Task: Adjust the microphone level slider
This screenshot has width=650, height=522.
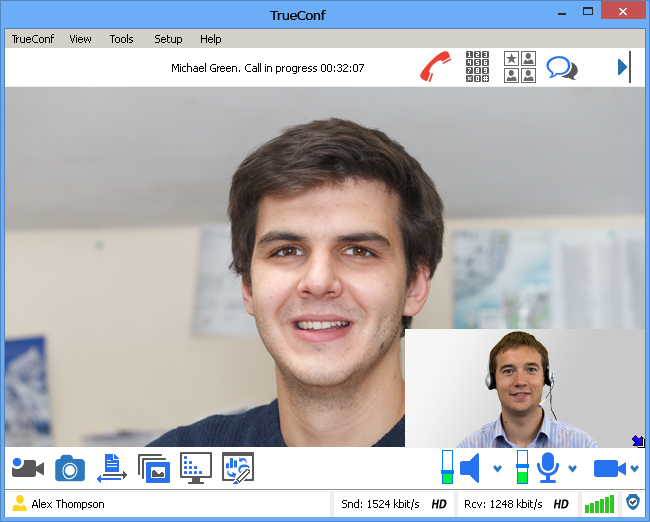Action: [x=522, y=467]
